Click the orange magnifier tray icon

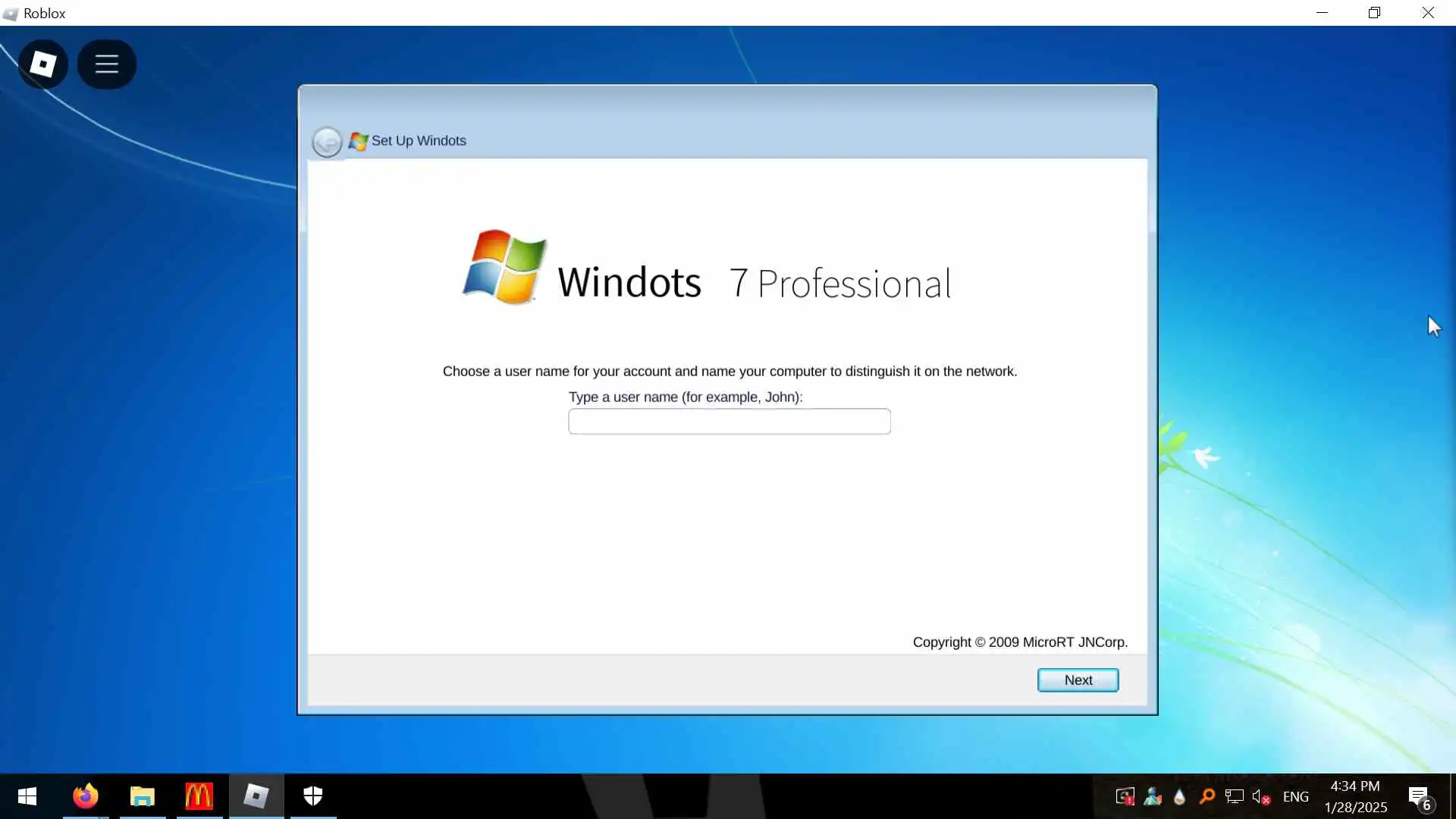[1207, 797]
